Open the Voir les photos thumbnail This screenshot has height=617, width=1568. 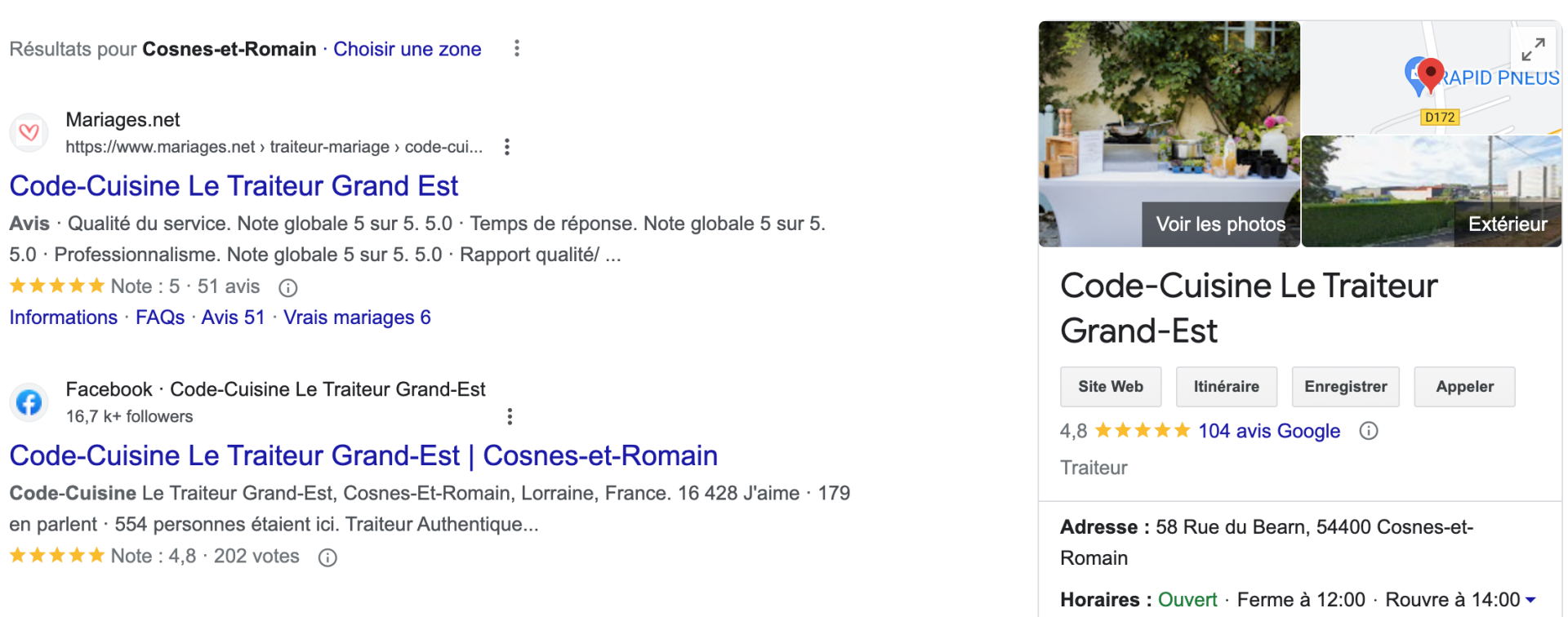(1220, 224)
